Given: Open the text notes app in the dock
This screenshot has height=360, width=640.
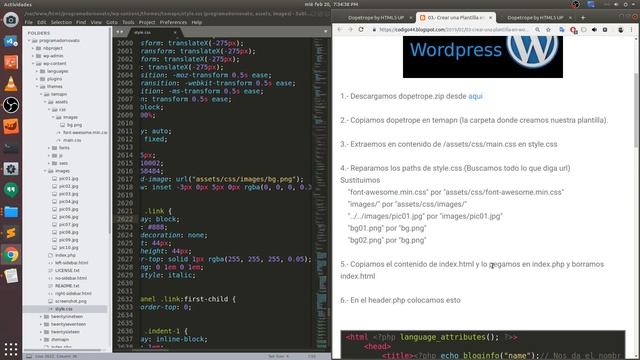Looking at the screenshot, I should [11, 276].
